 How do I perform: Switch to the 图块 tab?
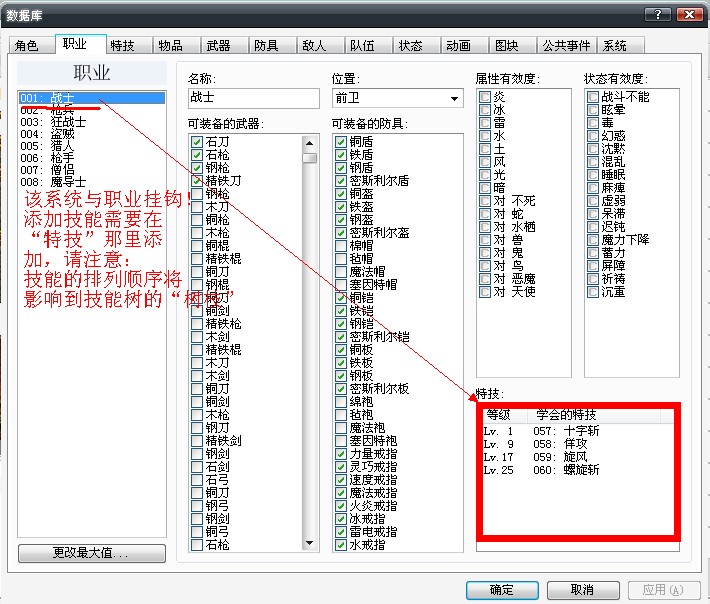513,45
